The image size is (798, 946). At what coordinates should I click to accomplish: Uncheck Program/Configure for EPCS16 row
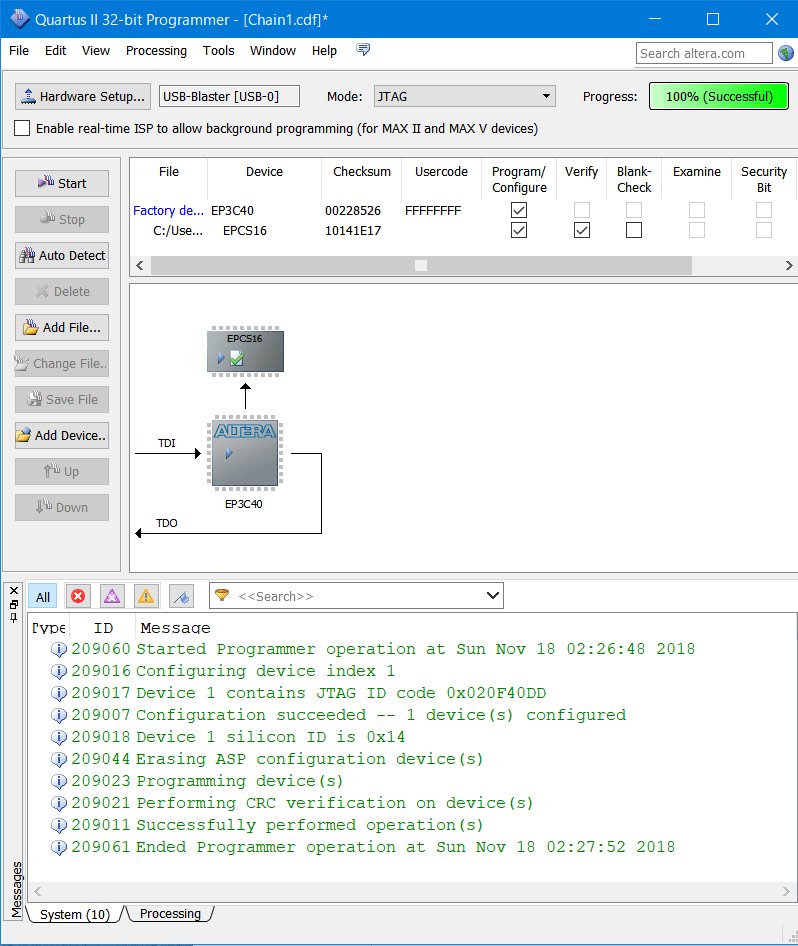[x=519, y=230]
